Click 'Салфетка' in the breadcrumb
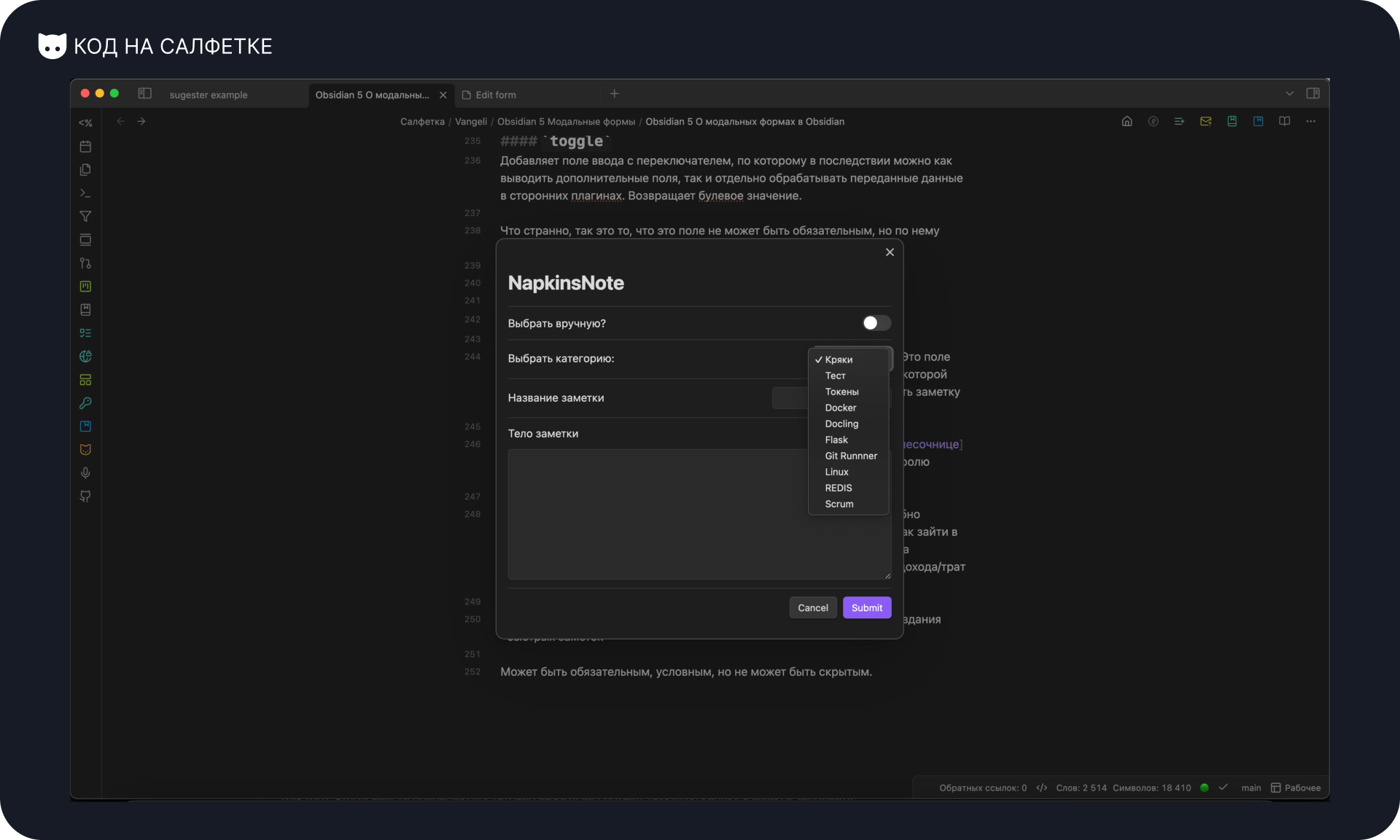This screenshot has height=840, width=1400. click(x=422, y=122)
